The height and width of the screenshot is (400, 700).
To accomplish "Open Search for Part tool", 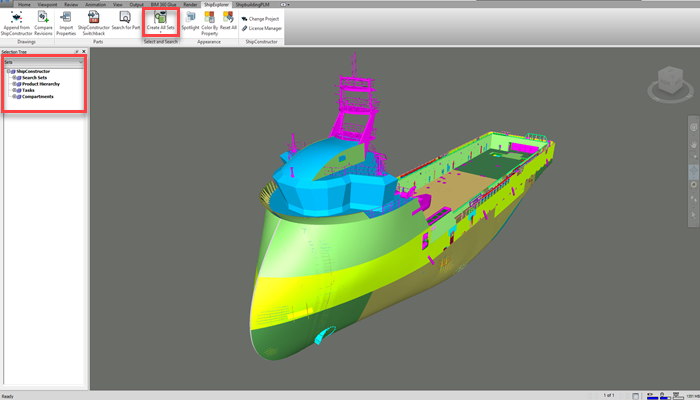I will pyautogui.click(x=125, y=18).
